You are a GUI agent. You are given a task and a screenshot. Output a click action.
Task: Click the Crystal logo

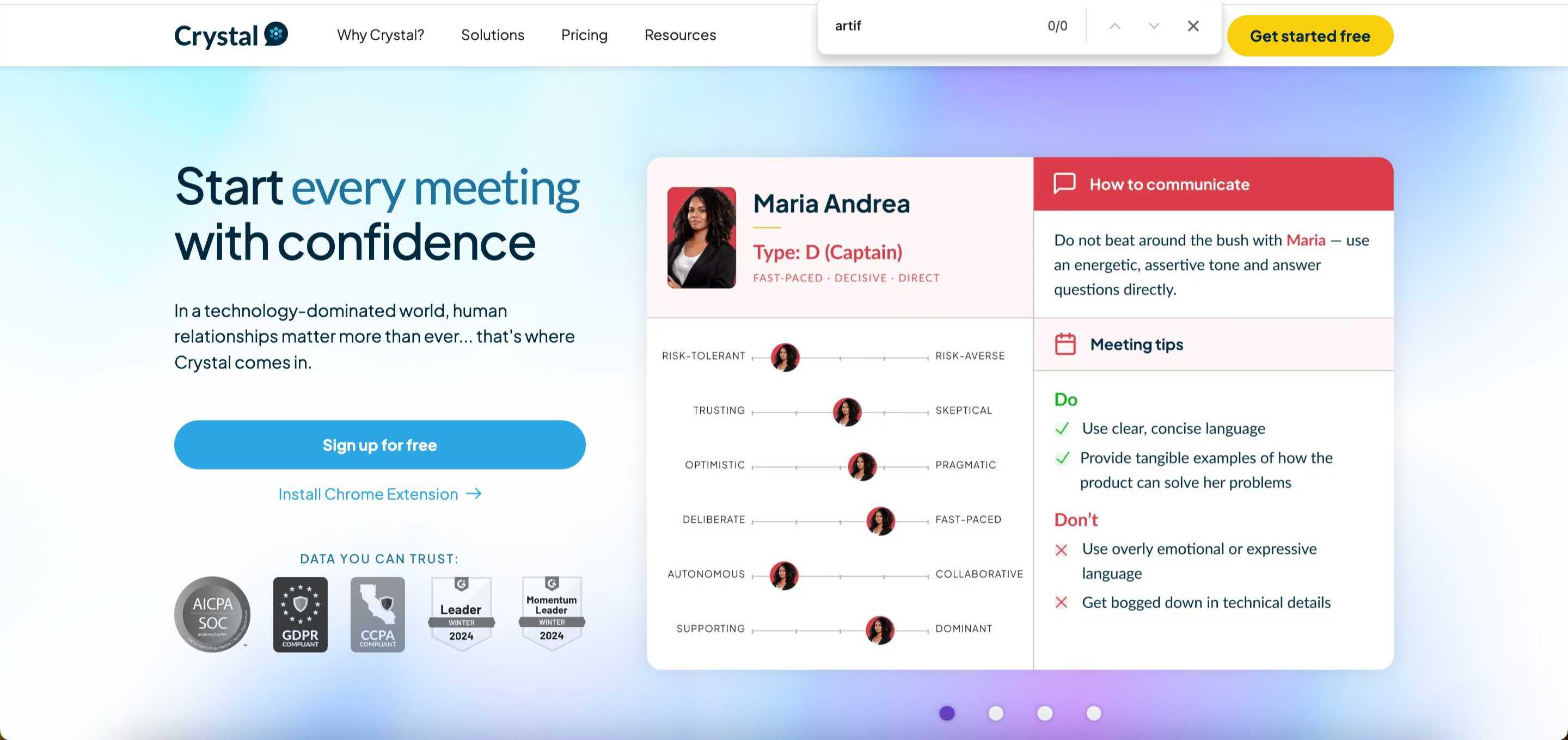(231, 35)
